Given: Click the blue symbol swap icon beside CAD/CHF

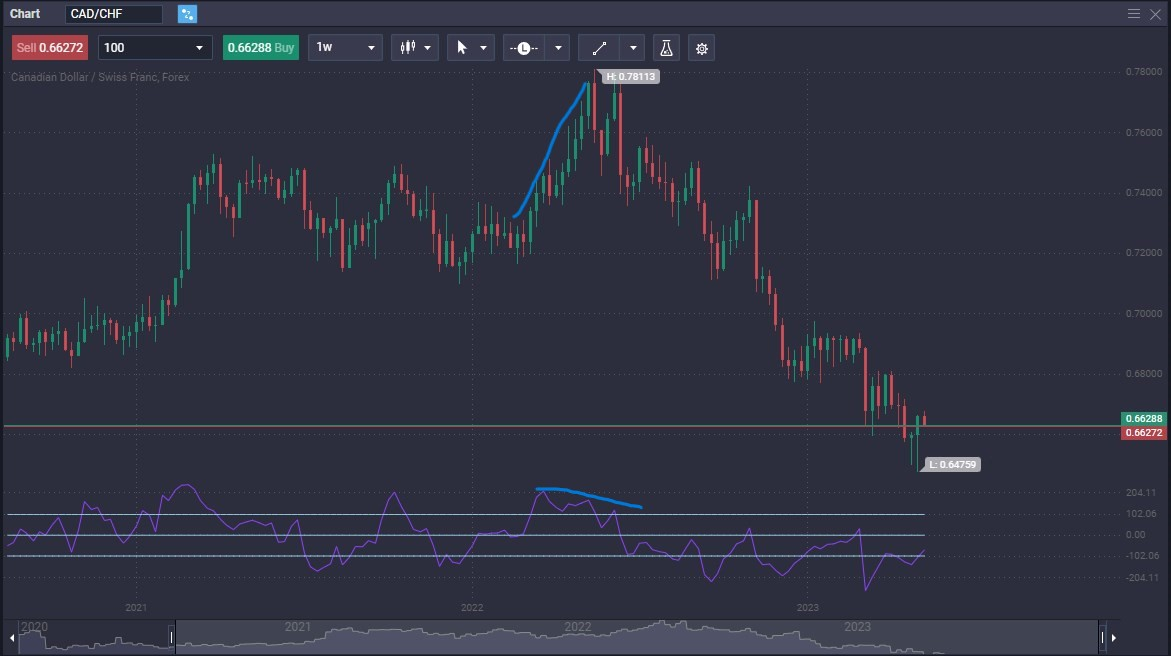Looking at the screenshot, I should click(x=185, y=13).
